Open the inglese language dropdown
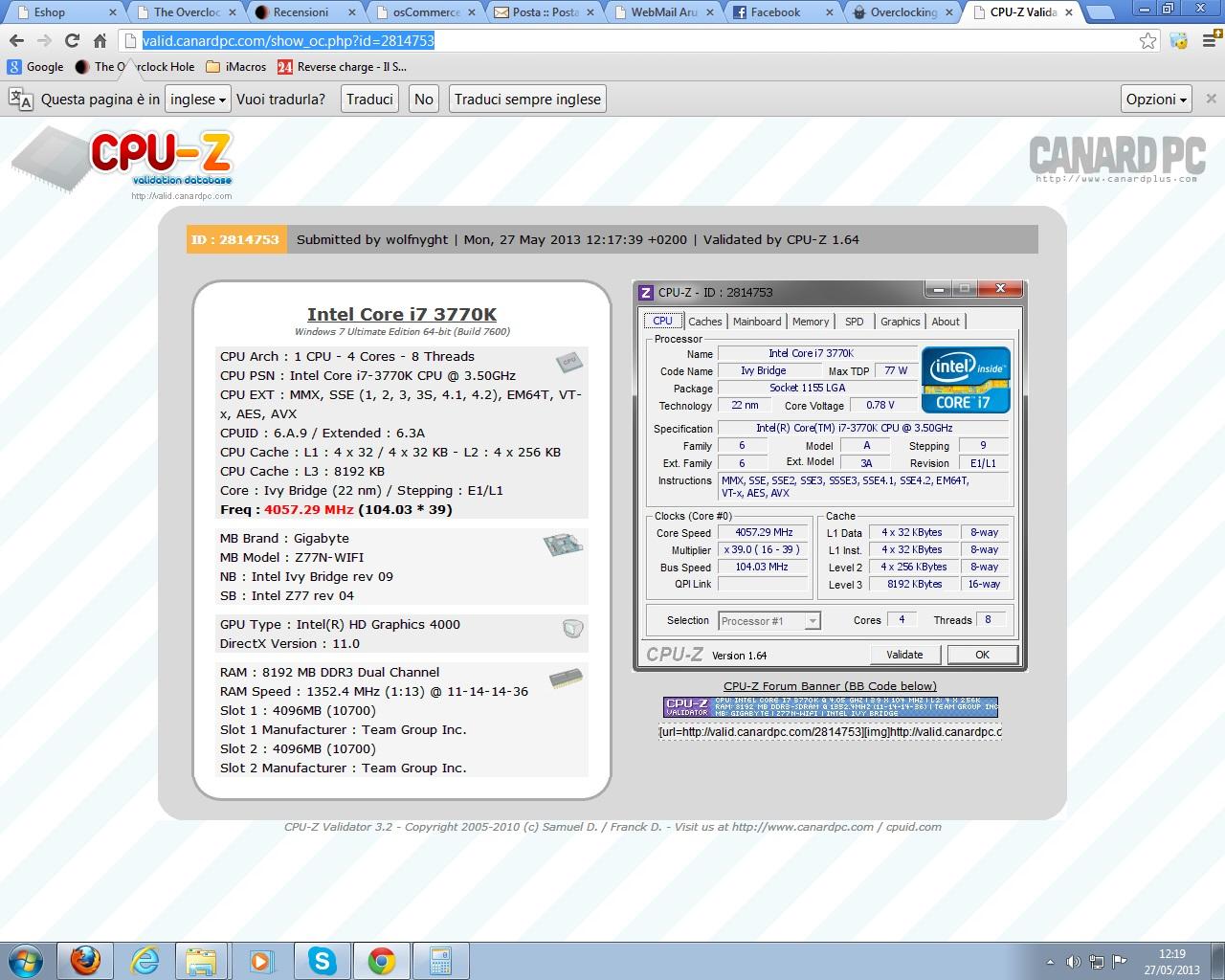 point(198,99)
